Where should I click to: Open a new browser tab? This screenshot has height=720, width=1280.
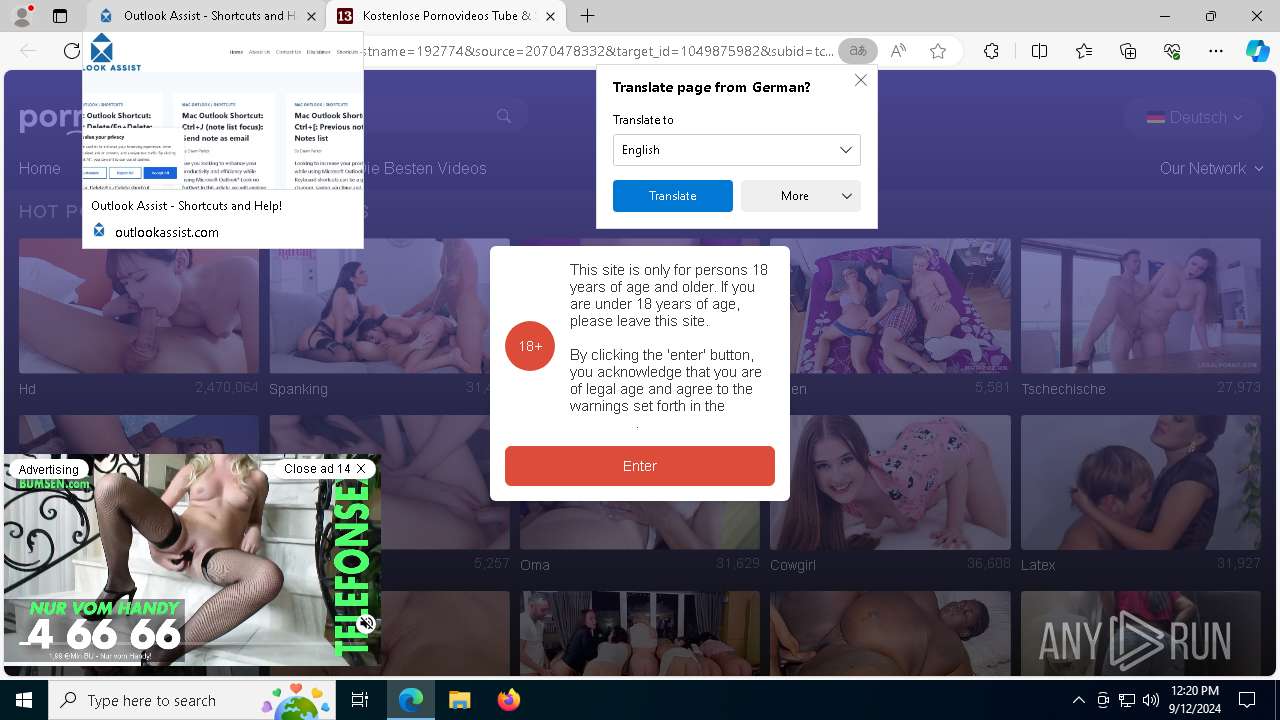point(588,16)
